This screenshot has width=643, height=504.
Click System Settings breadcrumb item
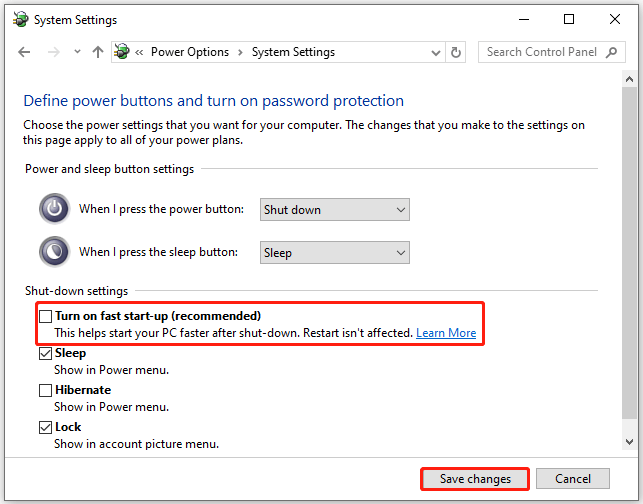click(x=293, y=52)
